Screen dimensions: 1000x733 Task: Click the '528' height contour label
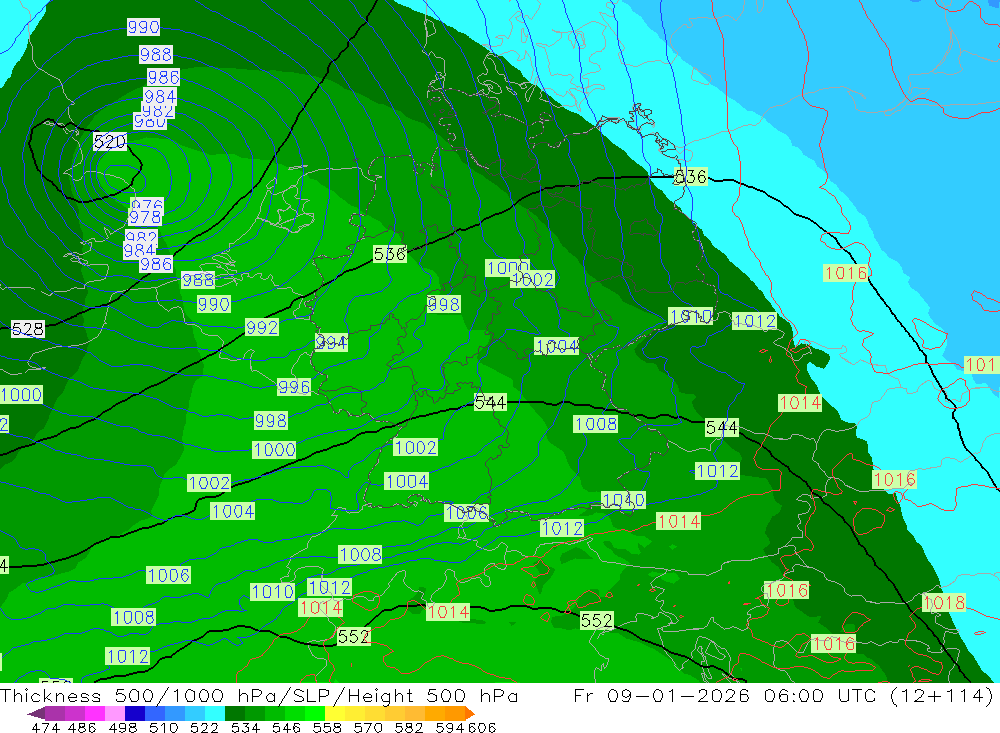(x=28, y=329)
